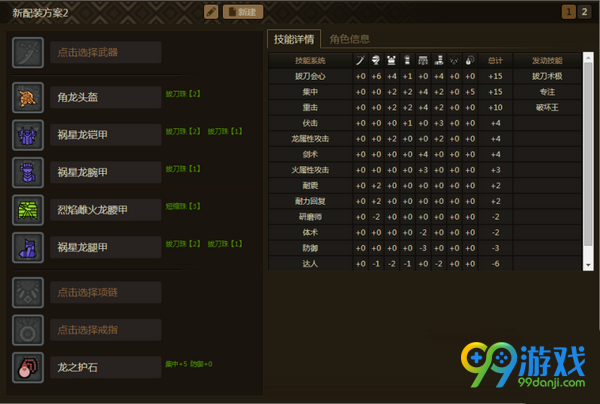Click the weapon column header icon

coord(360,60)
